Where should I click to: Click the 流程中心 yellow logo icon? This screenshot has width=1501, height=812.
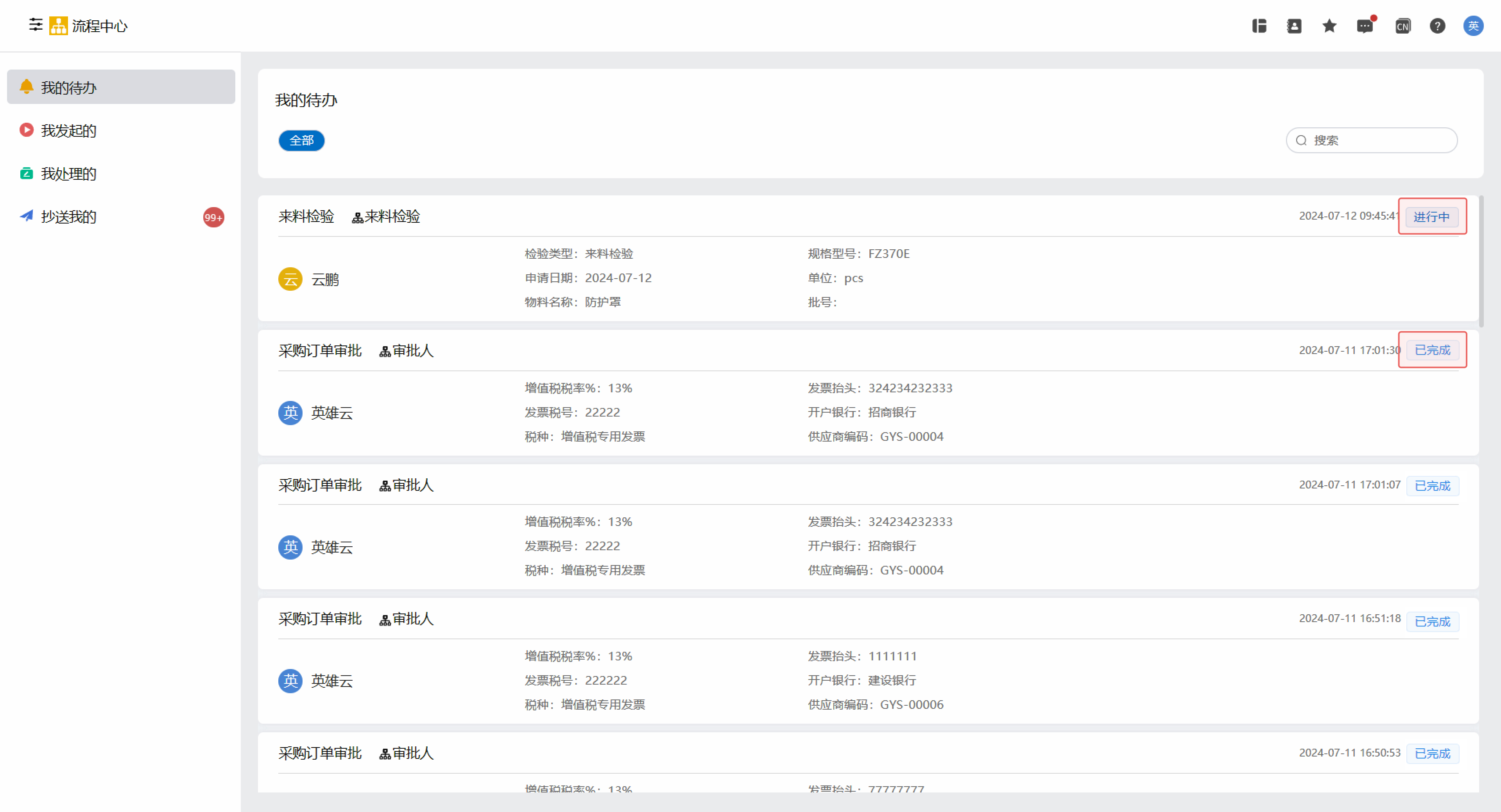tap(58, 26)
